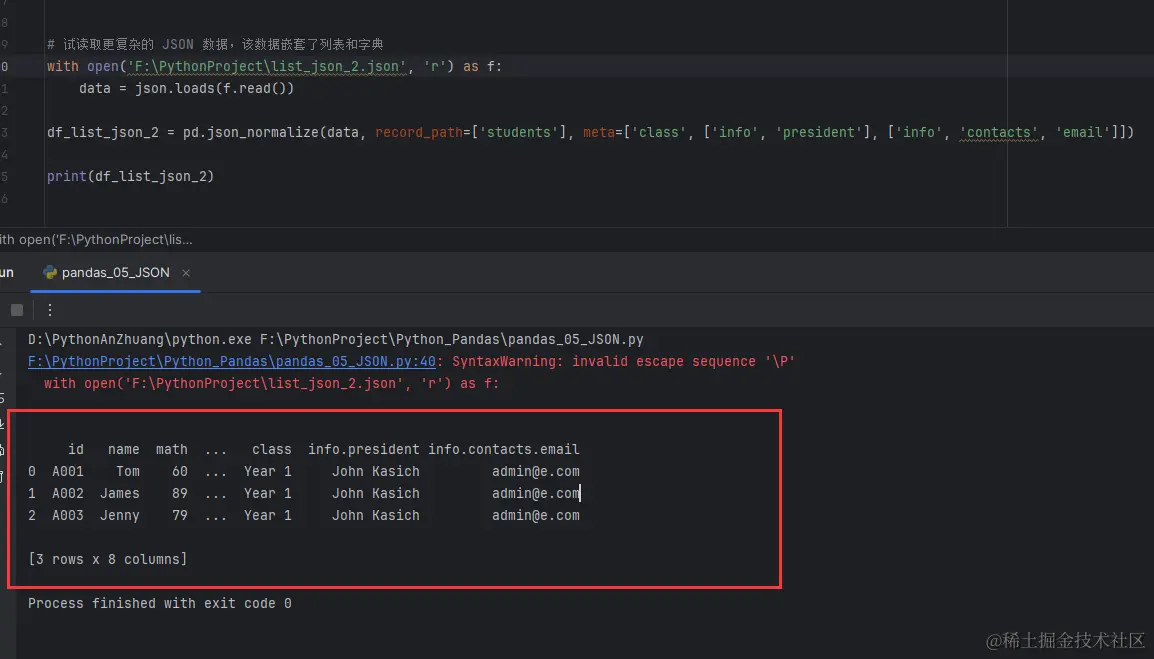The height and width of the screenshot is (659, 1154).
Task: Click the red 'with open(...)' warning echo line in console
Action: click(x=272, y=384)
